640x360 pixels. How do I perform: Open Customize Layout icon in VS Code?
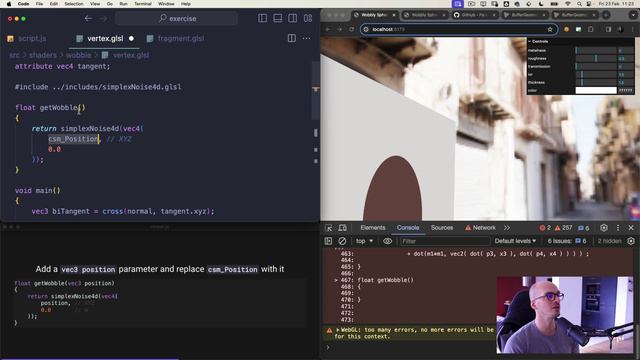pyautogui.click(x=308, y=18)
